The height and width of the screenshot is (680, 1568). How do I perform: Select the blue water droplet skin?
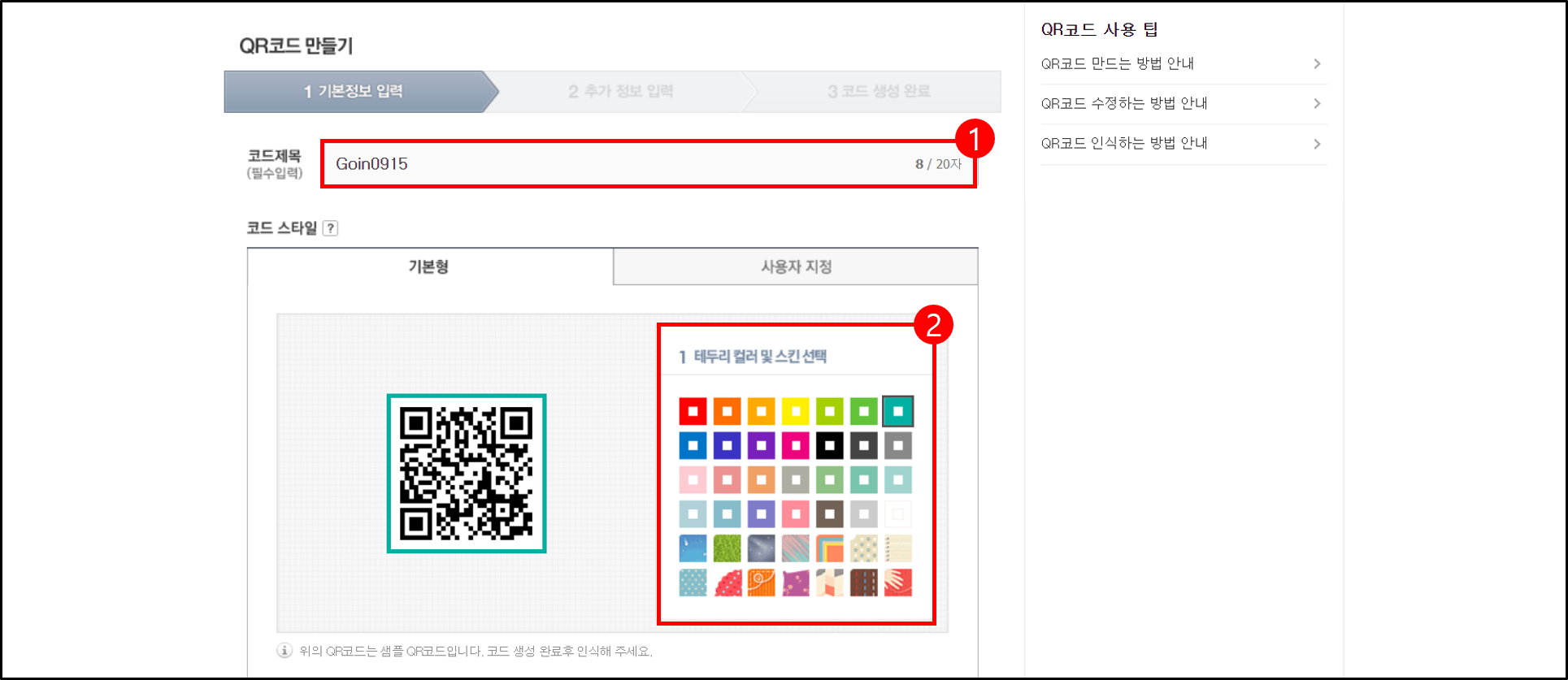click(693, 548)
